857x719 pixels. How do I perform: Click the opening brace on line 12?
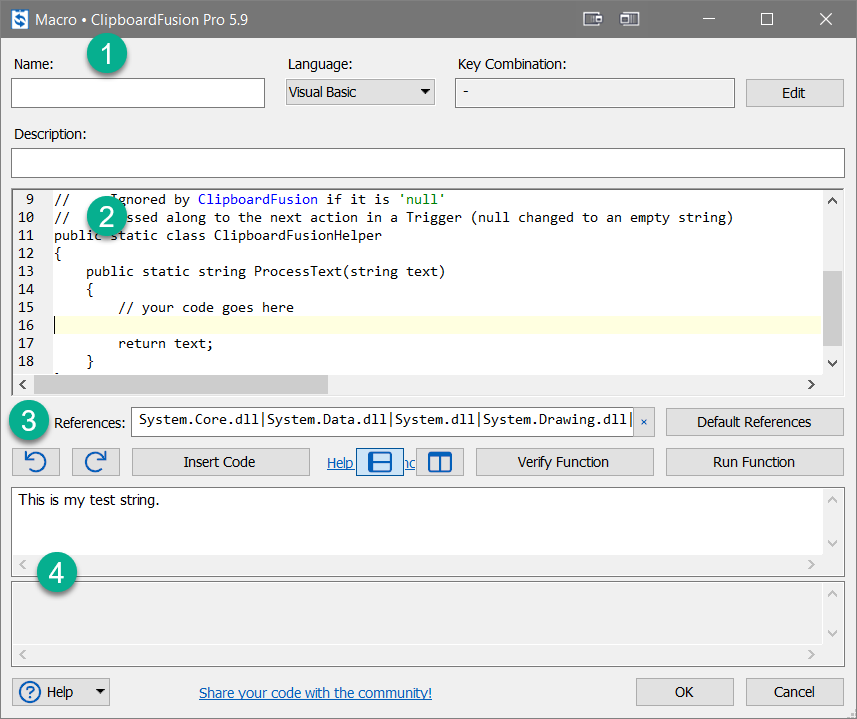point(58,254)
